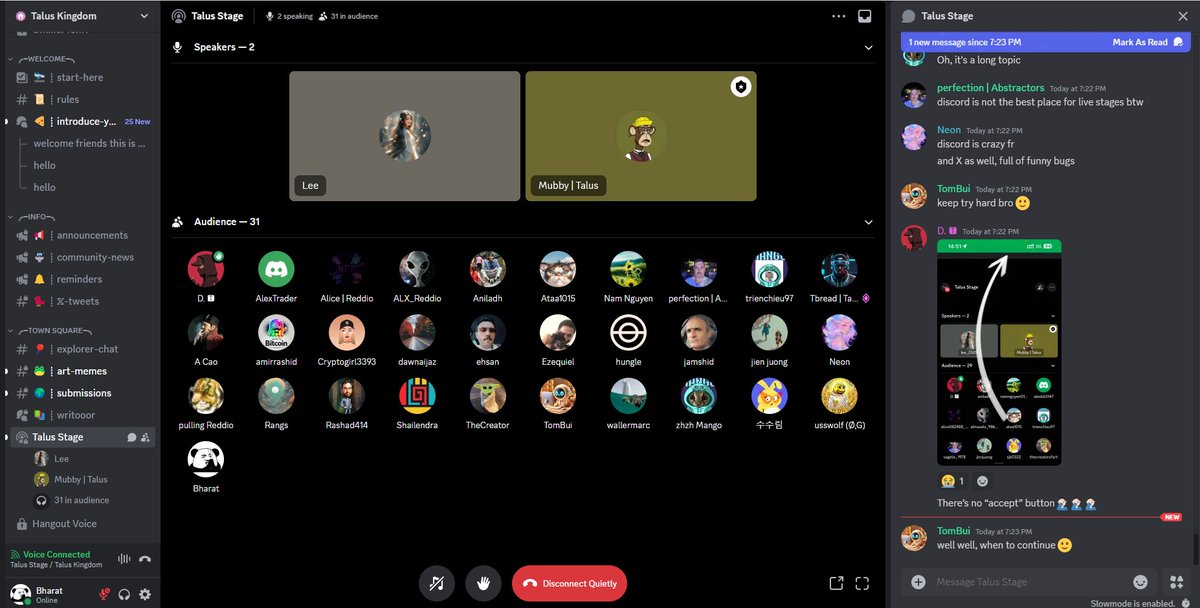Pop out the stage window

pyautogui.click(x=836, y=583)
